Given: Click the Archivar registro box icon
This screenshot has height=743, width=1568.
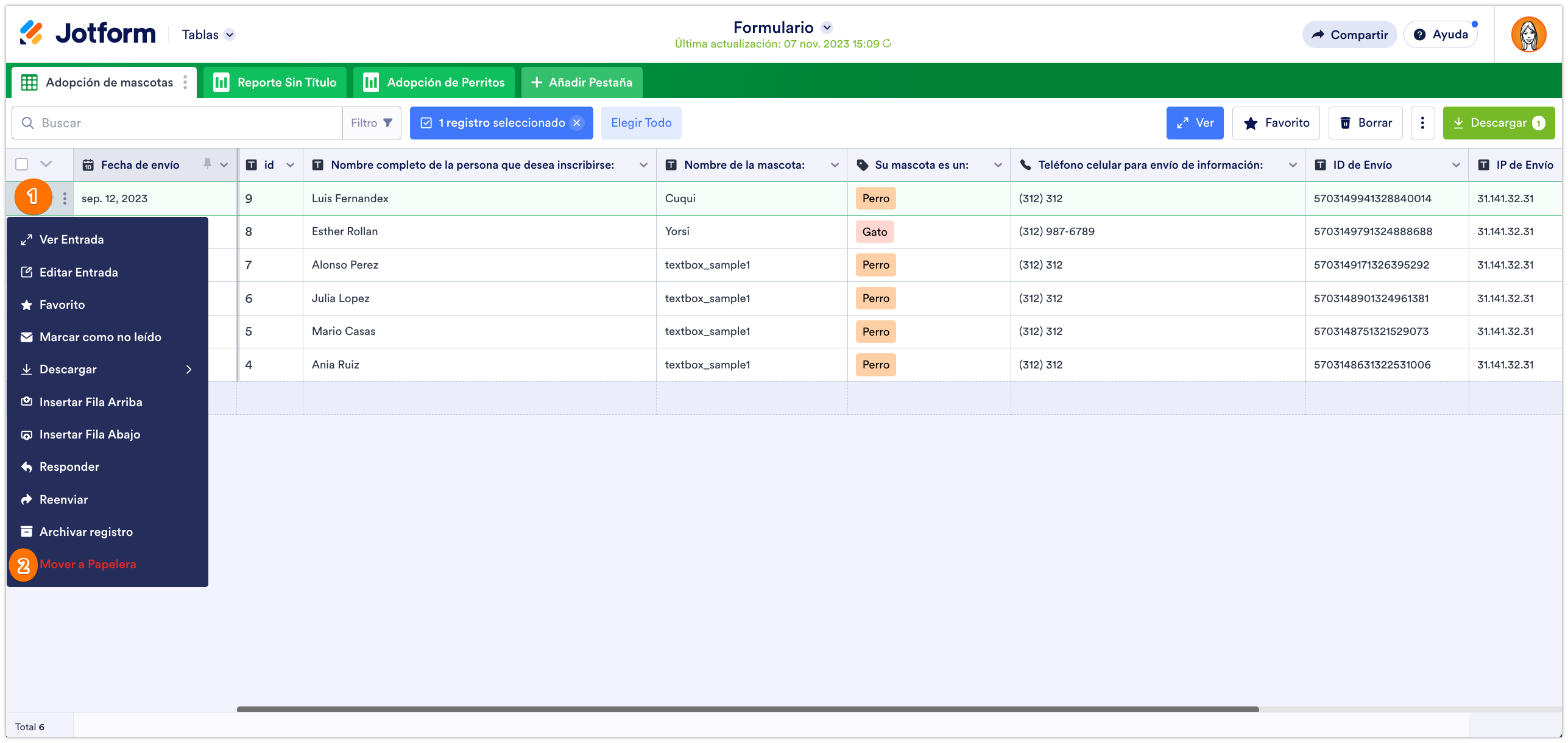Looking at the screenshot, I should pos(26,532).
